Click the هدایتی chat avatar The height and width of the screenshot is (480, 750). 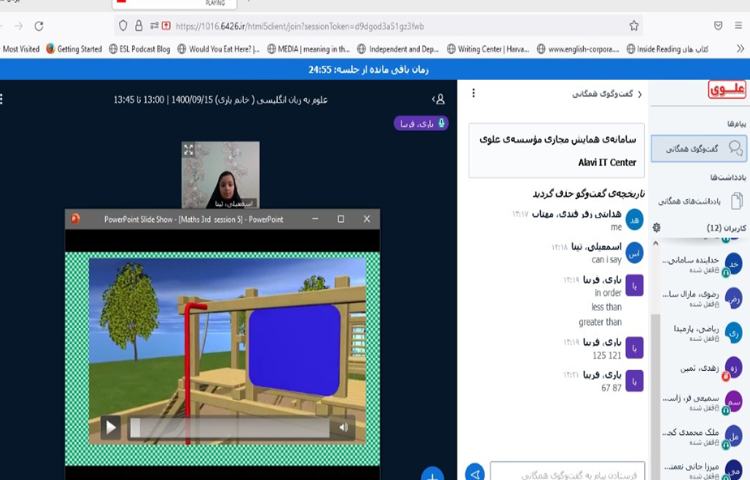634,220
